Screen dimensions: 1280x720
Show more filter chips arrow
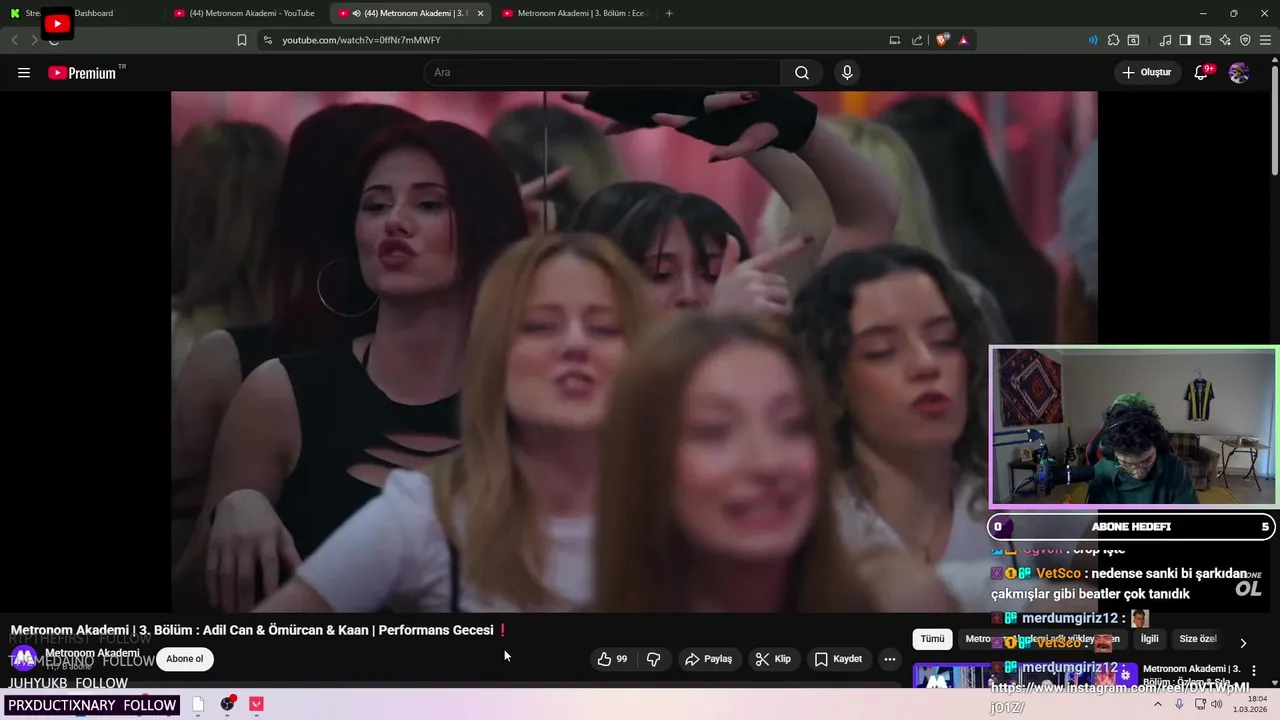(x=1243, y=643)
